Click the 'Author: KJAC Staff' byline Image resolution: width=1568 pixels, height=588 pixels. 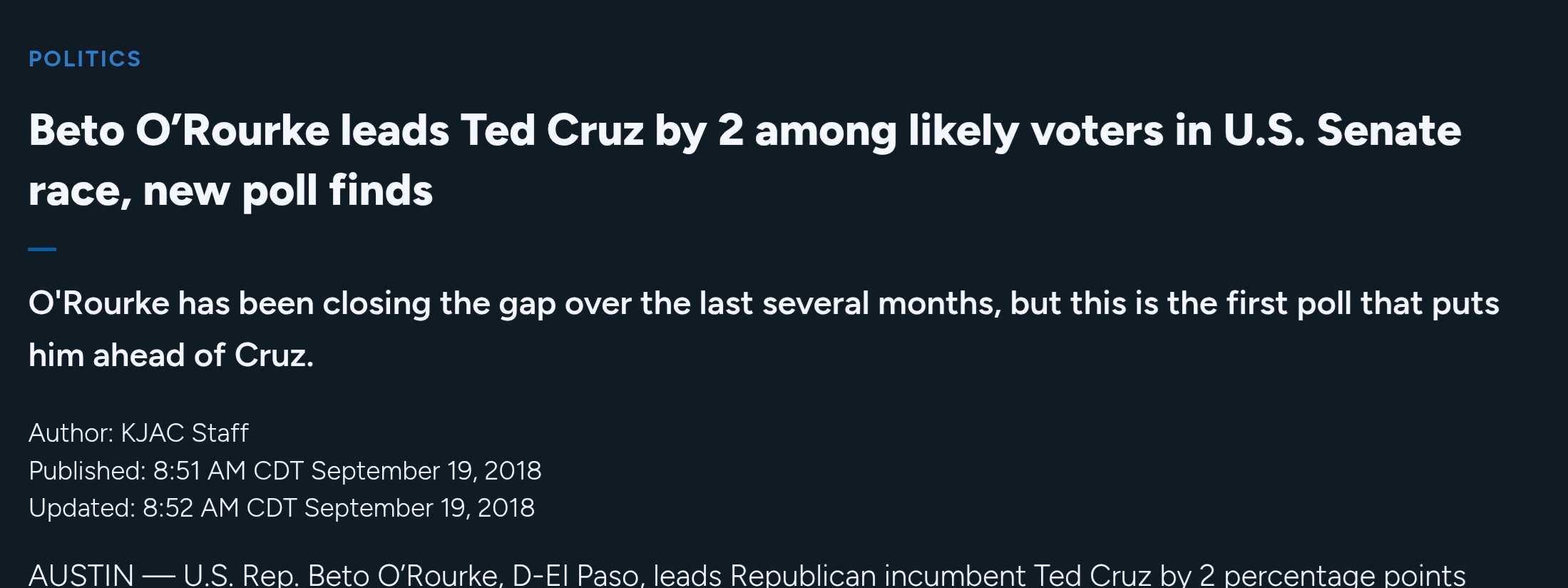point(138,433)
